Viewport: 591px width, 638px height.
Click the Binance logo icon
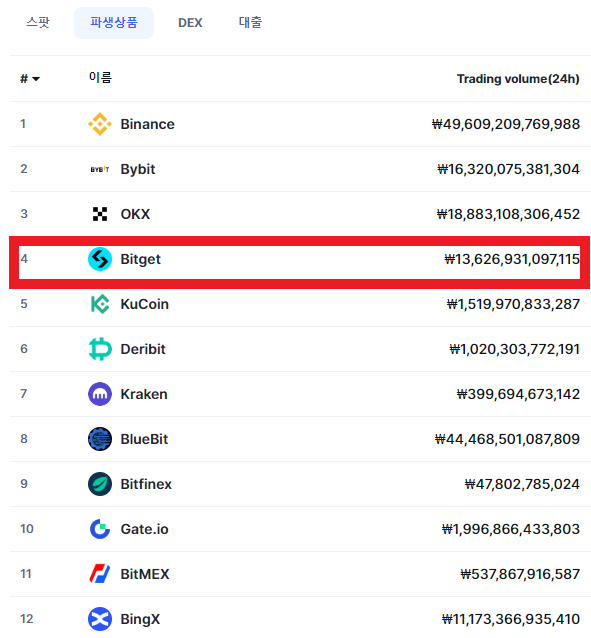[x=100, y=124]
